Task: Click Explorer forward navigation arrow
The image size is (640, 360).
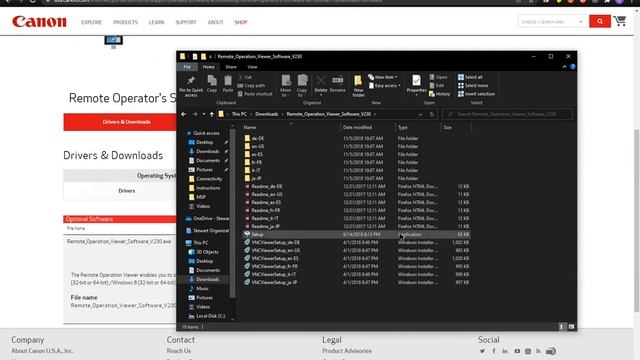Action: 195,114
